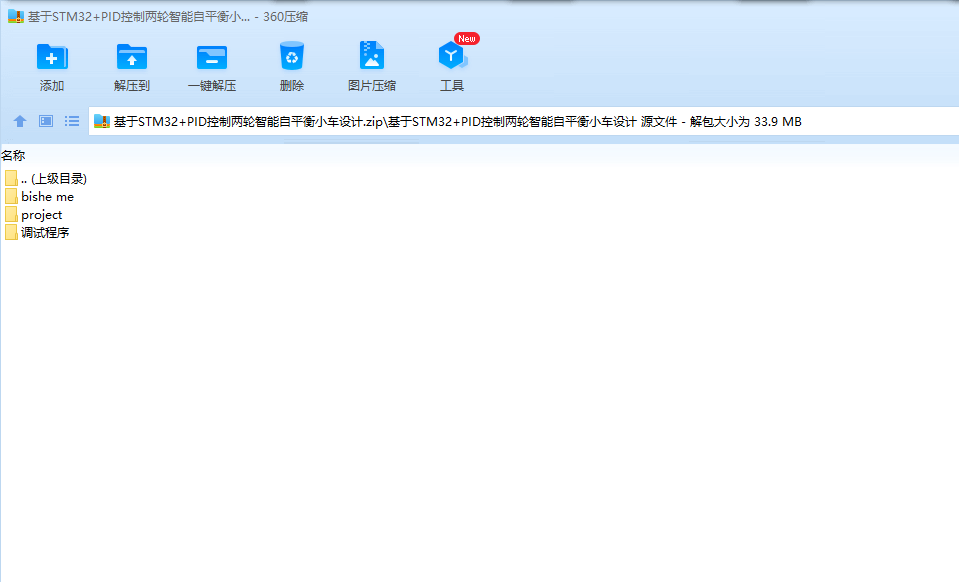This screenshot has height=582, width=959.
Task: Click the folder icon next to project
Action: 11,214
